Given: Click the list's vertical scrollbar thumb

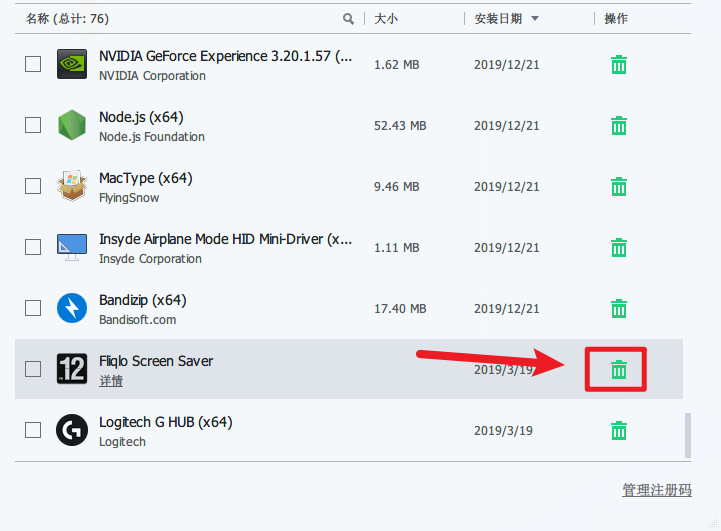Looking at the screenshot, I should (688, 435).
